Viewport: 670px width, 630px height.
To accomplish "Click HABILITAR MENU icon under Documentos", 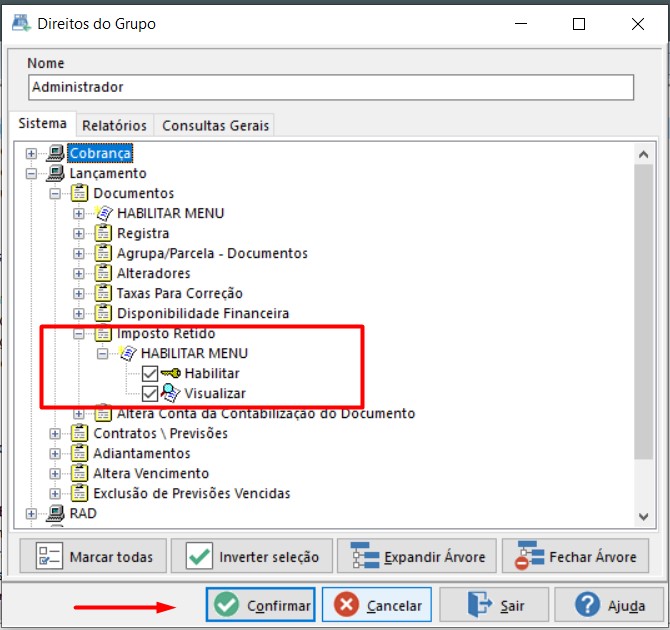I will (104, 213).
